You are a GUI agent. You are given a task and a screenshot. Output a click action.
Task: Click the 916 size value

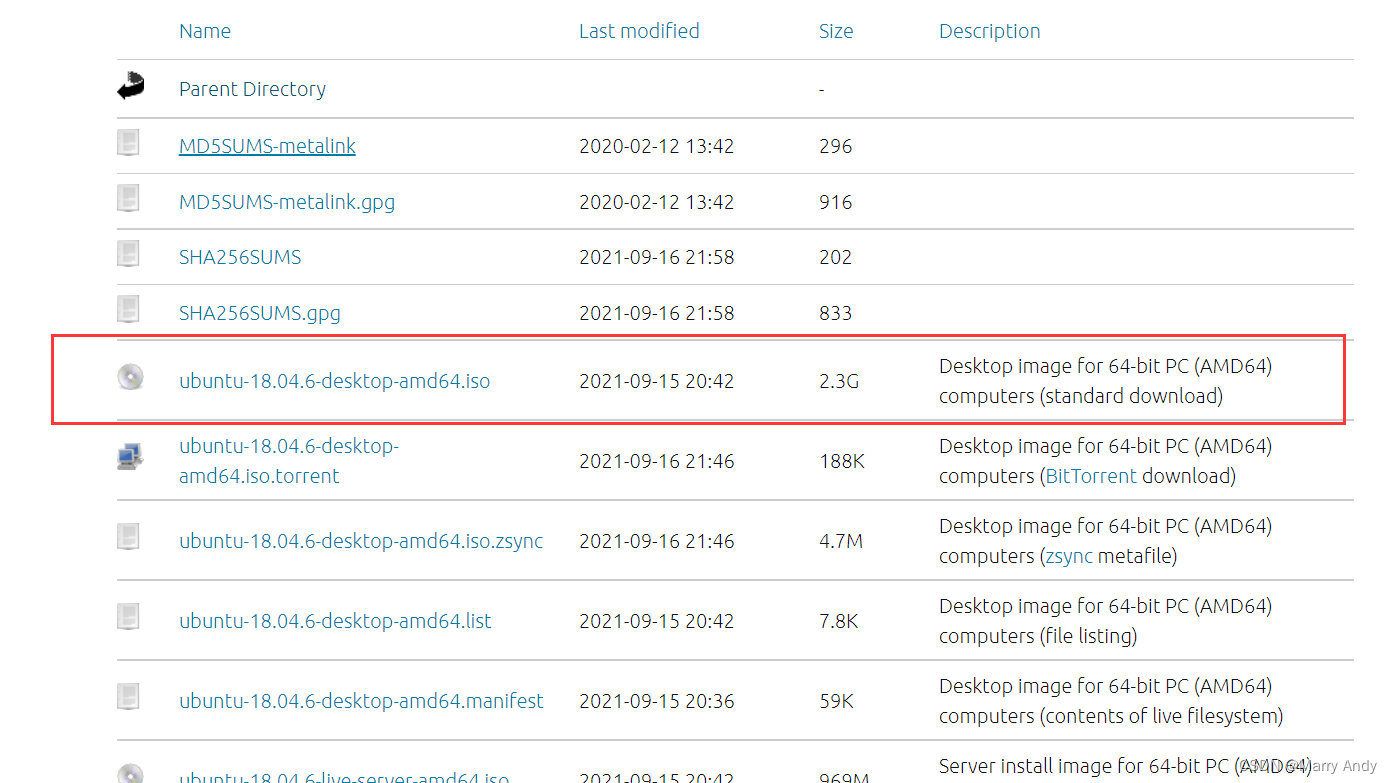(x=835, y=202)
